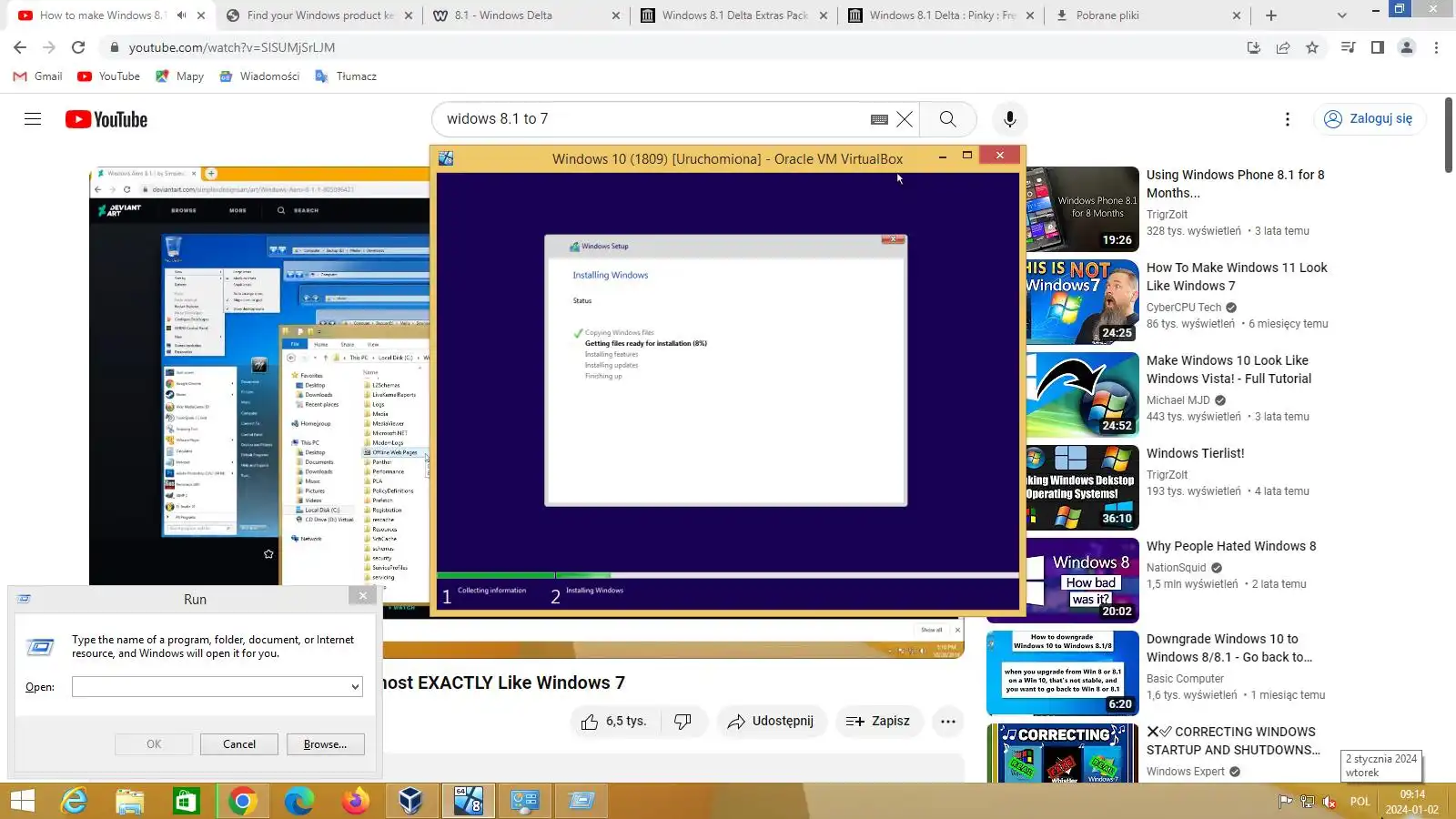Start voice search with the microphone
Viewport: 1456px width, 819px height.
[1009, 119]
